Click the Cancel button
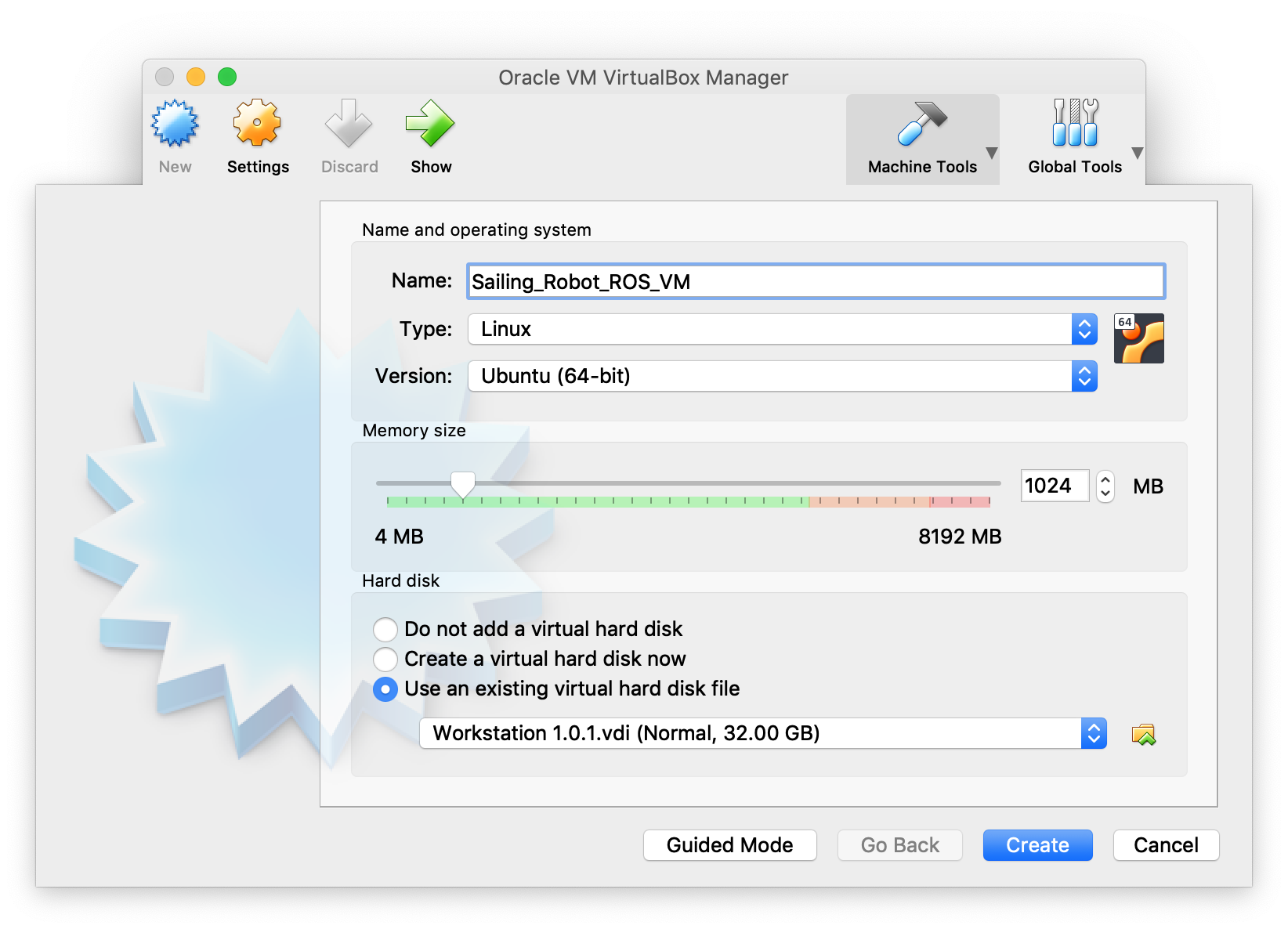The image size is (1288, 929). tap(1167, 845)
